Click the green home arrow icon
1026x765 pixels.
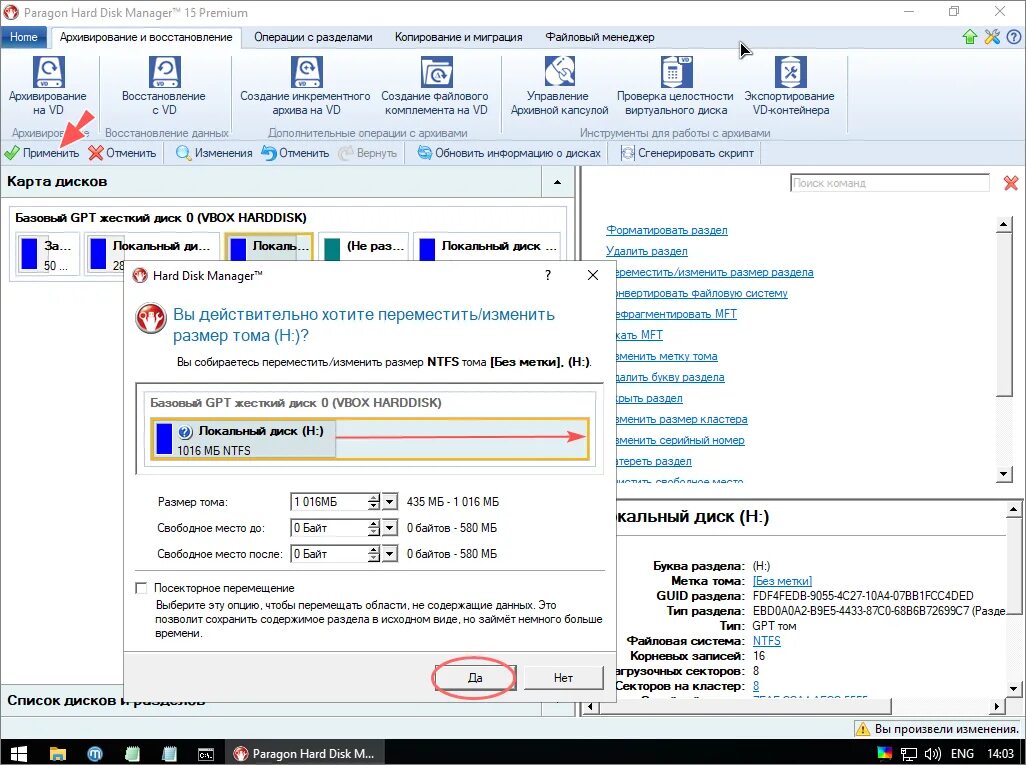pos(970,37)
